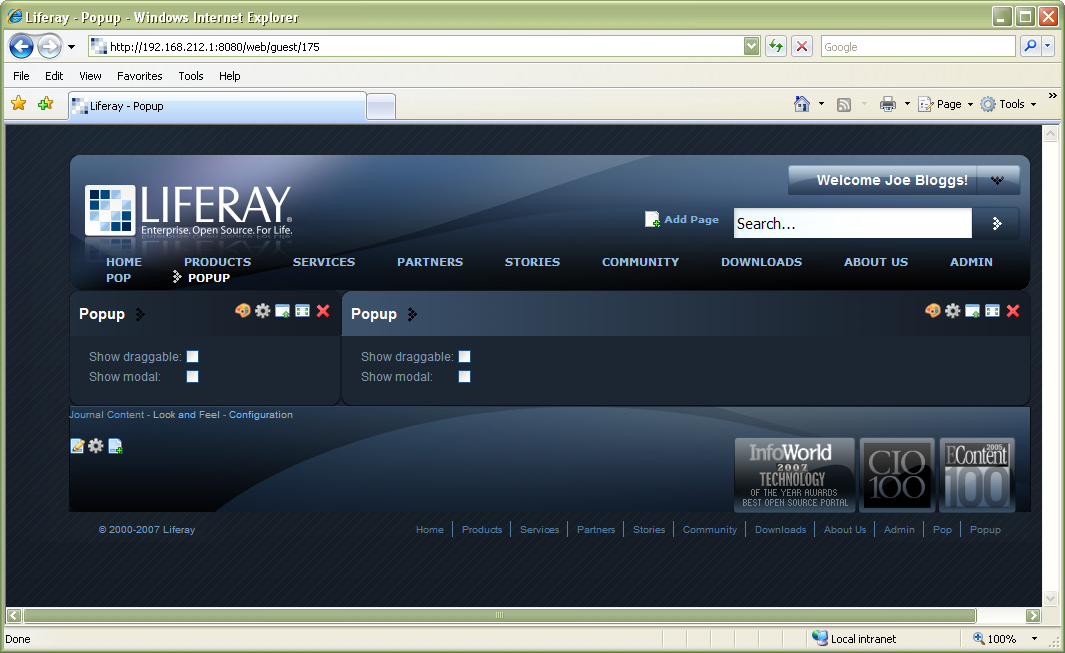Open configuration gear in right Popup portlet
This screenshot has height=653, width=1065.
[x=953, y=311]
